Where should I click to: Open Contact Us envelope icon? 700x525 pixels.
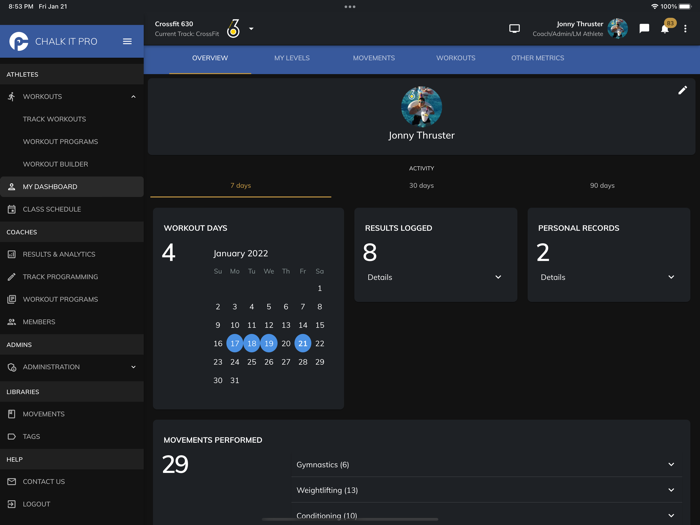(12, 482)
